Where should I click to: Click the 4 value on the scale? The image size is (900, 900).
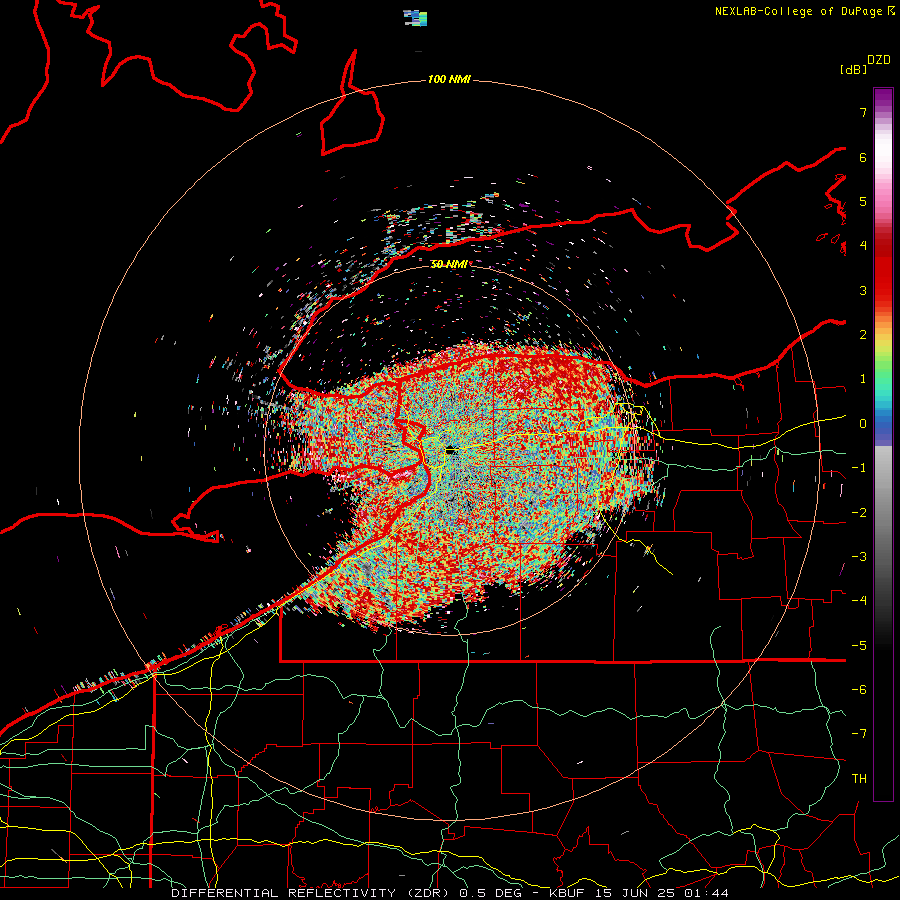[863, 246]
